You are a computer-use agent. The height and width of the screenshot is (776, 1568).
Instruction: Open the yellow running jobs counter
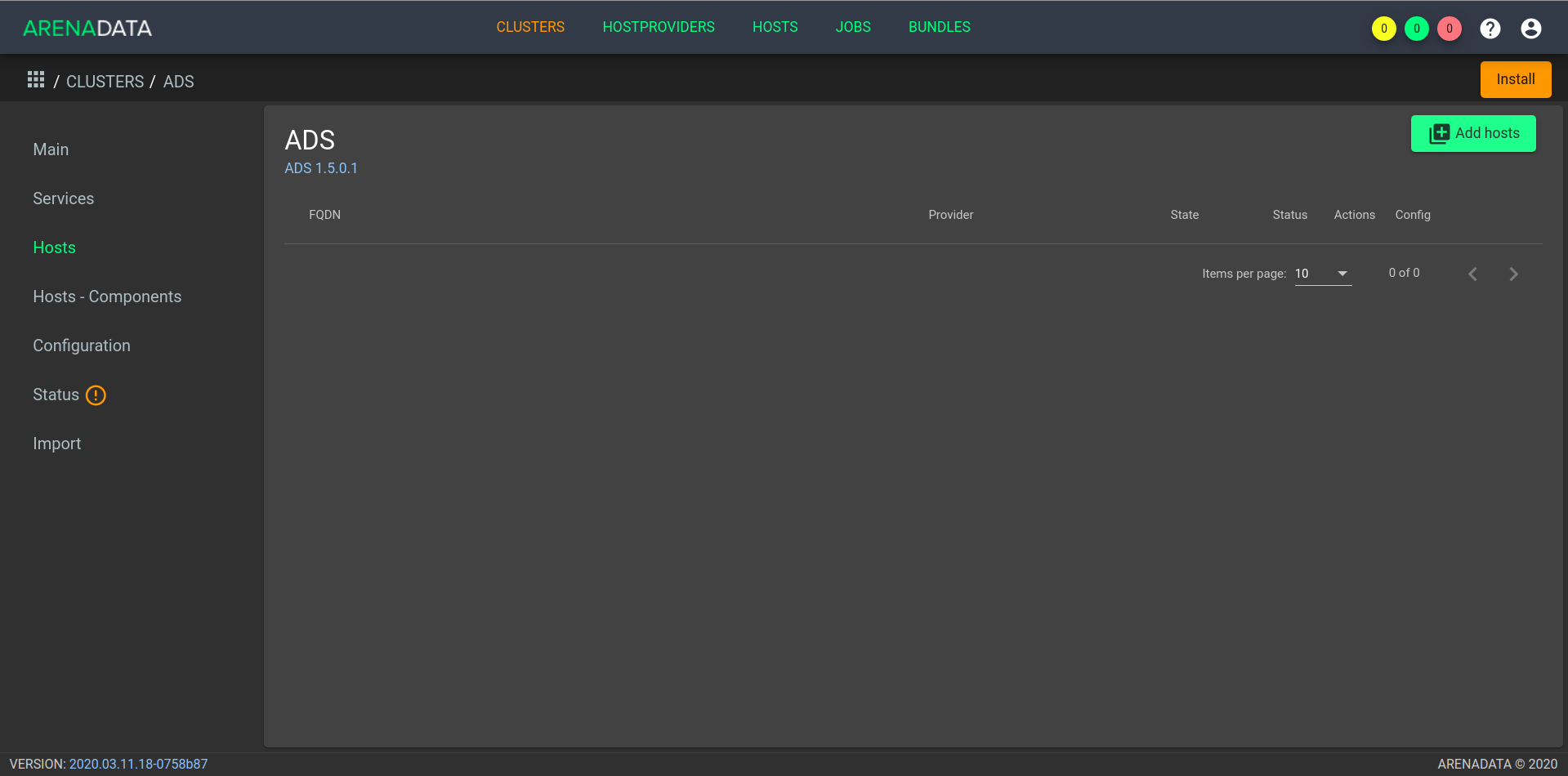click(x=1383, y=29)
